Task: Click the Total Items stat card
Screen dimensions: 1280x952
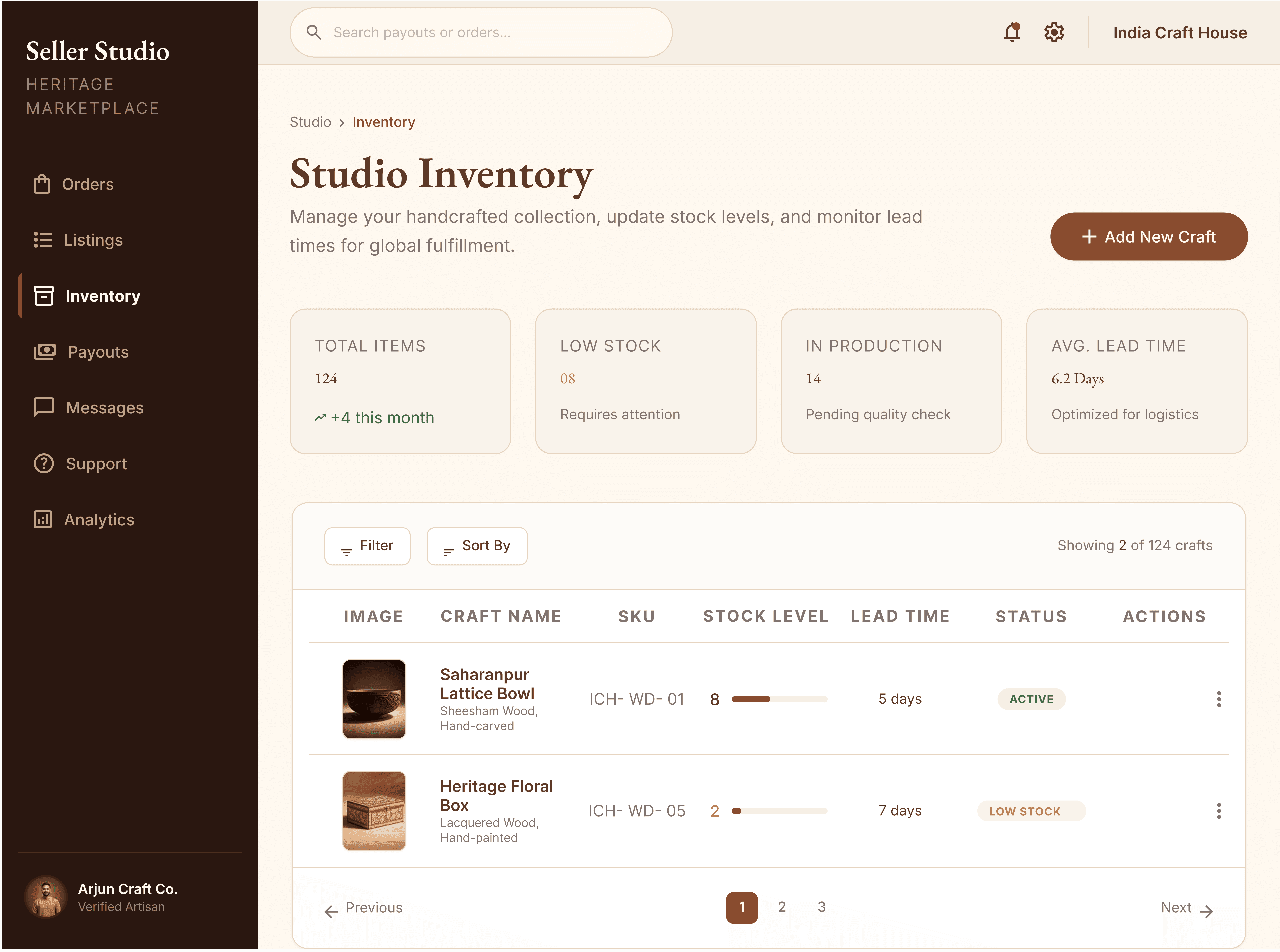Action: [x=400, y=381]
